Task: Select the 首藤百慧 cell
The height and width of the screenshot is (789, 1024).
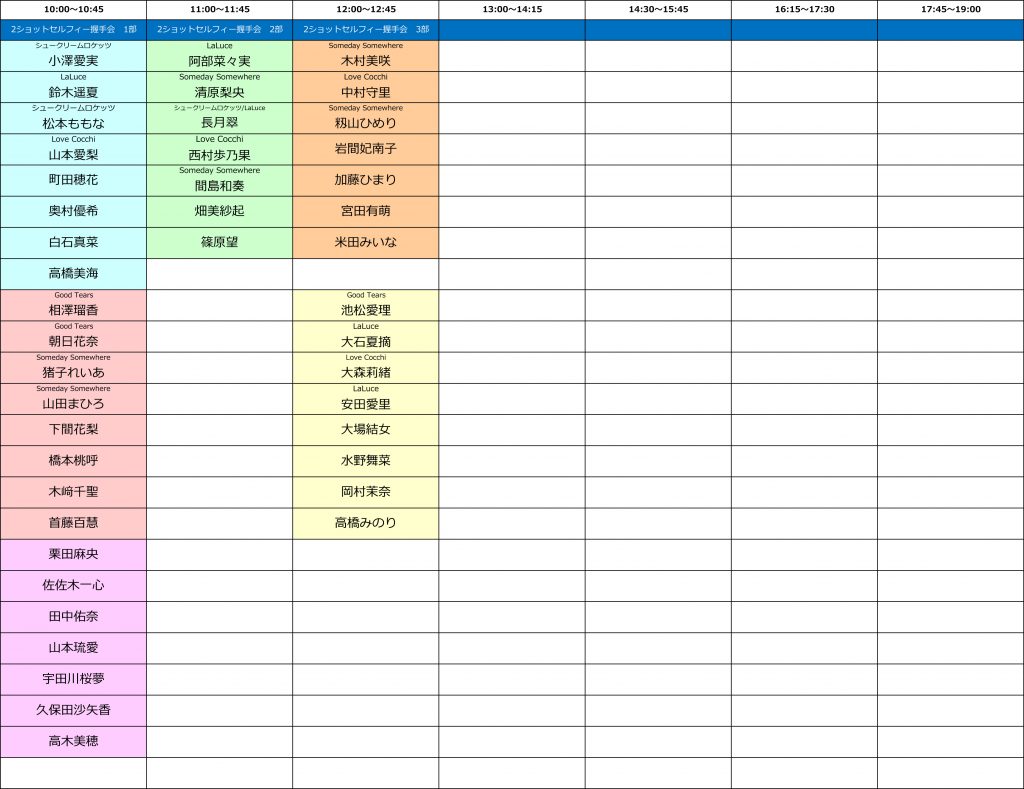Action: (73, 522)
